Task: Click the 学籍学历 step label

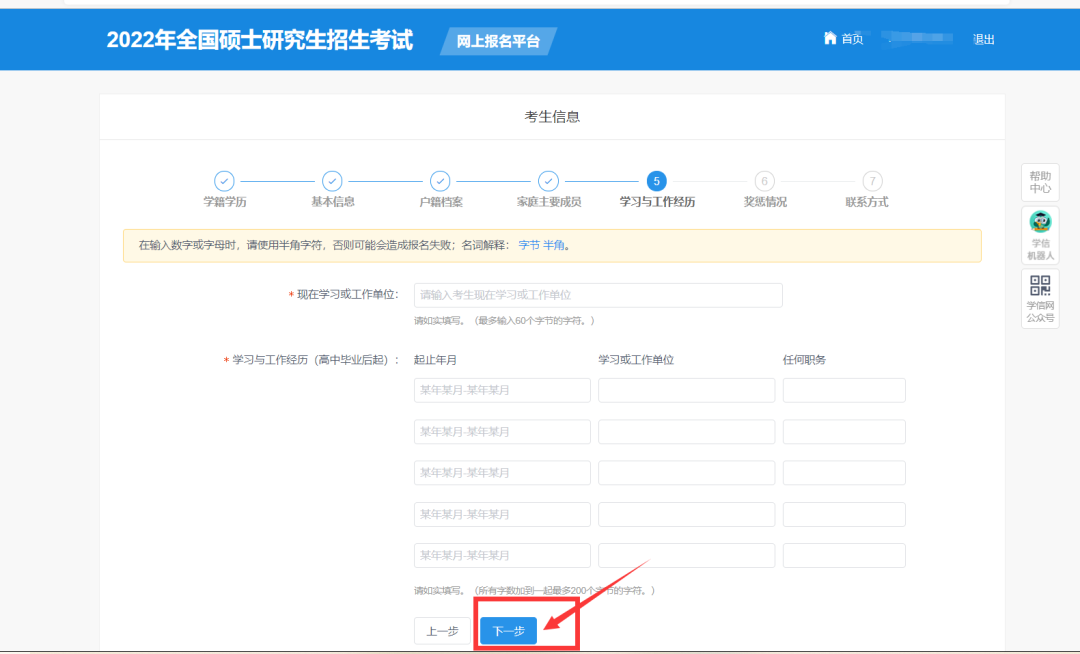Action: (225, 202)
